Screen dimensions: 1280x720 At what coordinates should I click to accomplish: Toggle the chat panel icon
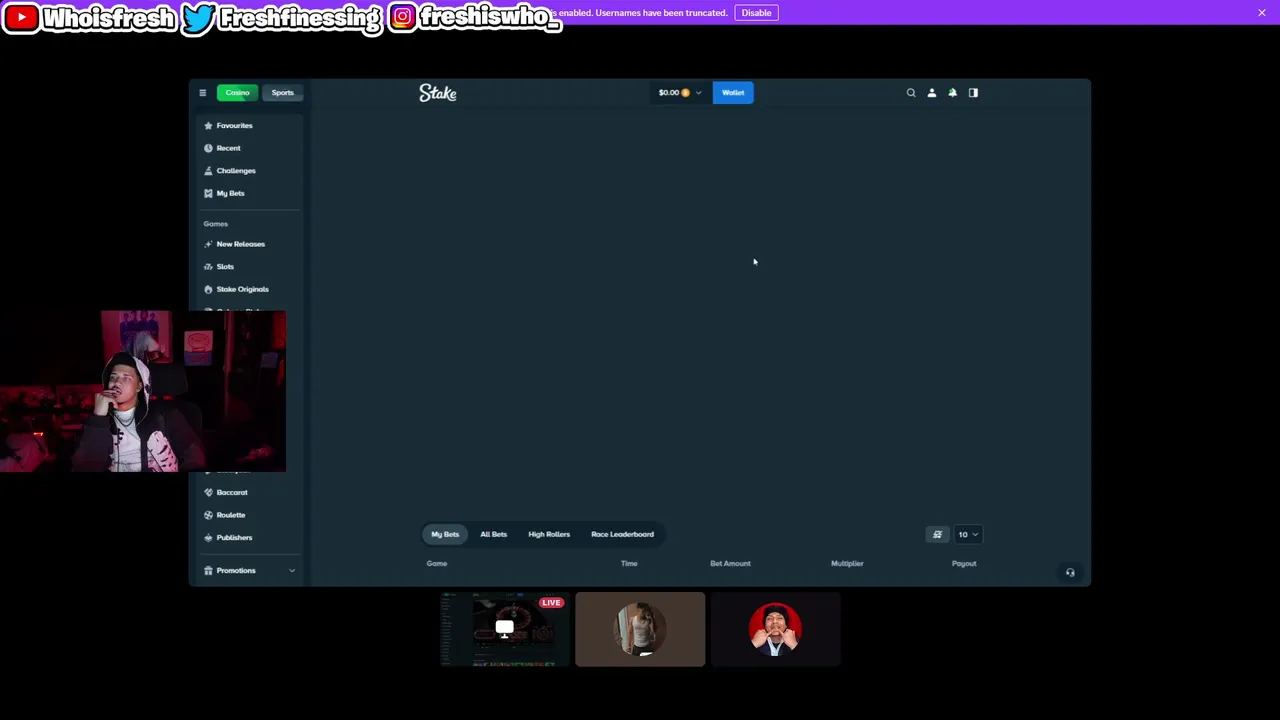[973, 93]
